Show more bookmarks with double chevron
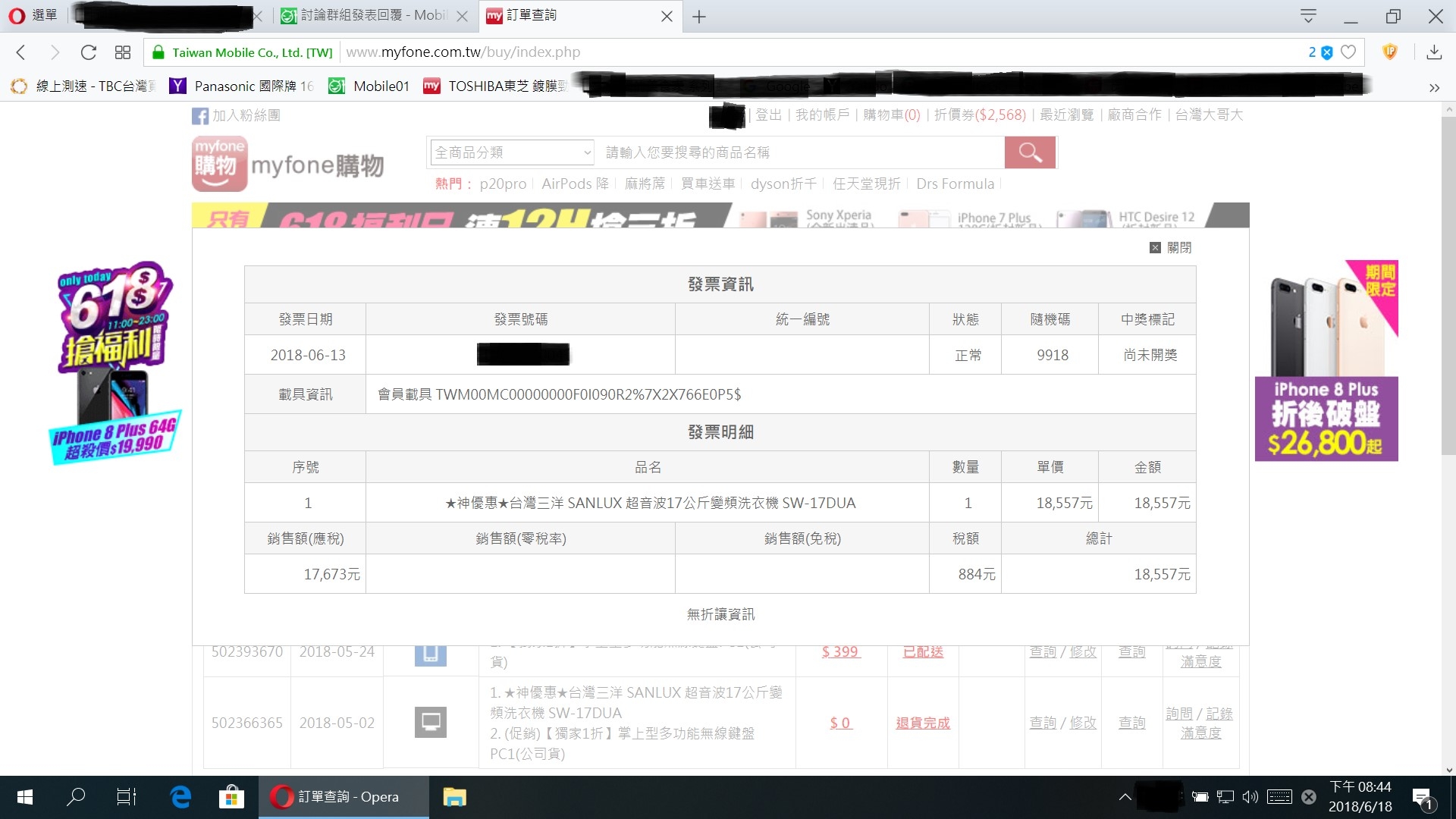Viewport: 1456px width, 819px height. [1434, 87]
